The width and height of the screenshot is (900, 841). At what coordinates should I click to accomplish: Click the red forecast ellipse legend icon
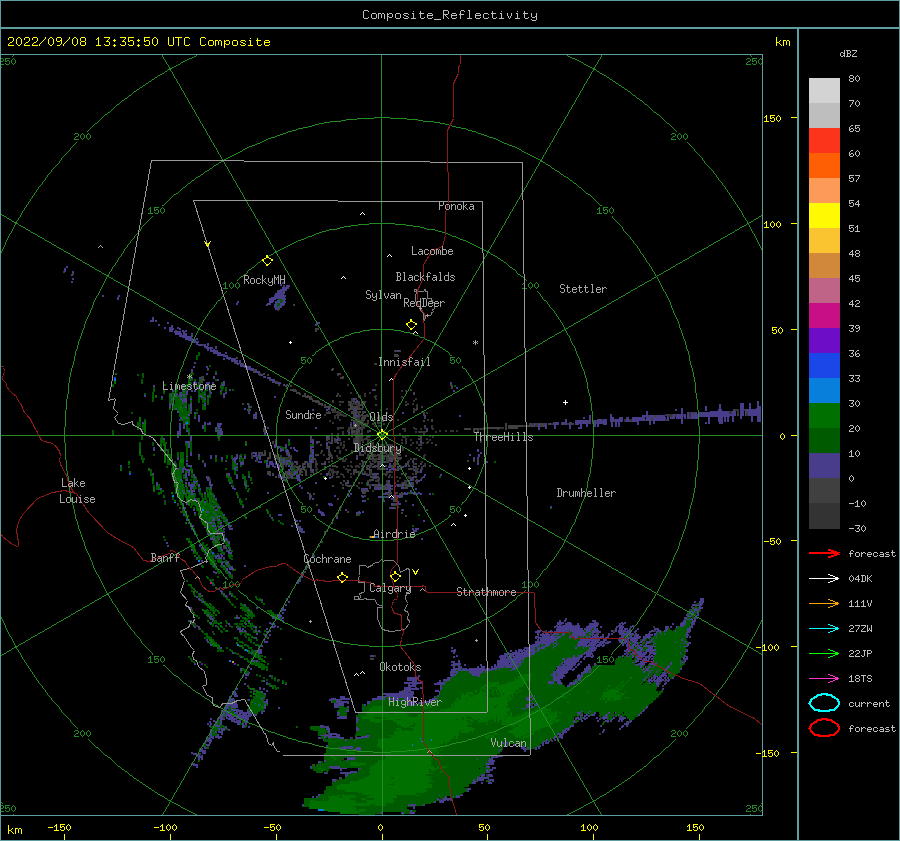pos(824,728)
